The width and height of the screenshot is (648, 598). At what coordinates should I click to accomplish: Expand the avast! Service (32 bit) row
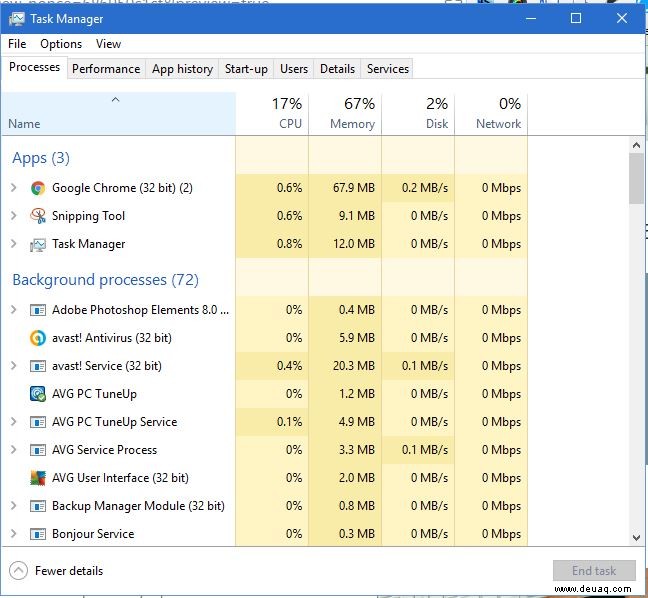point(14,366)
